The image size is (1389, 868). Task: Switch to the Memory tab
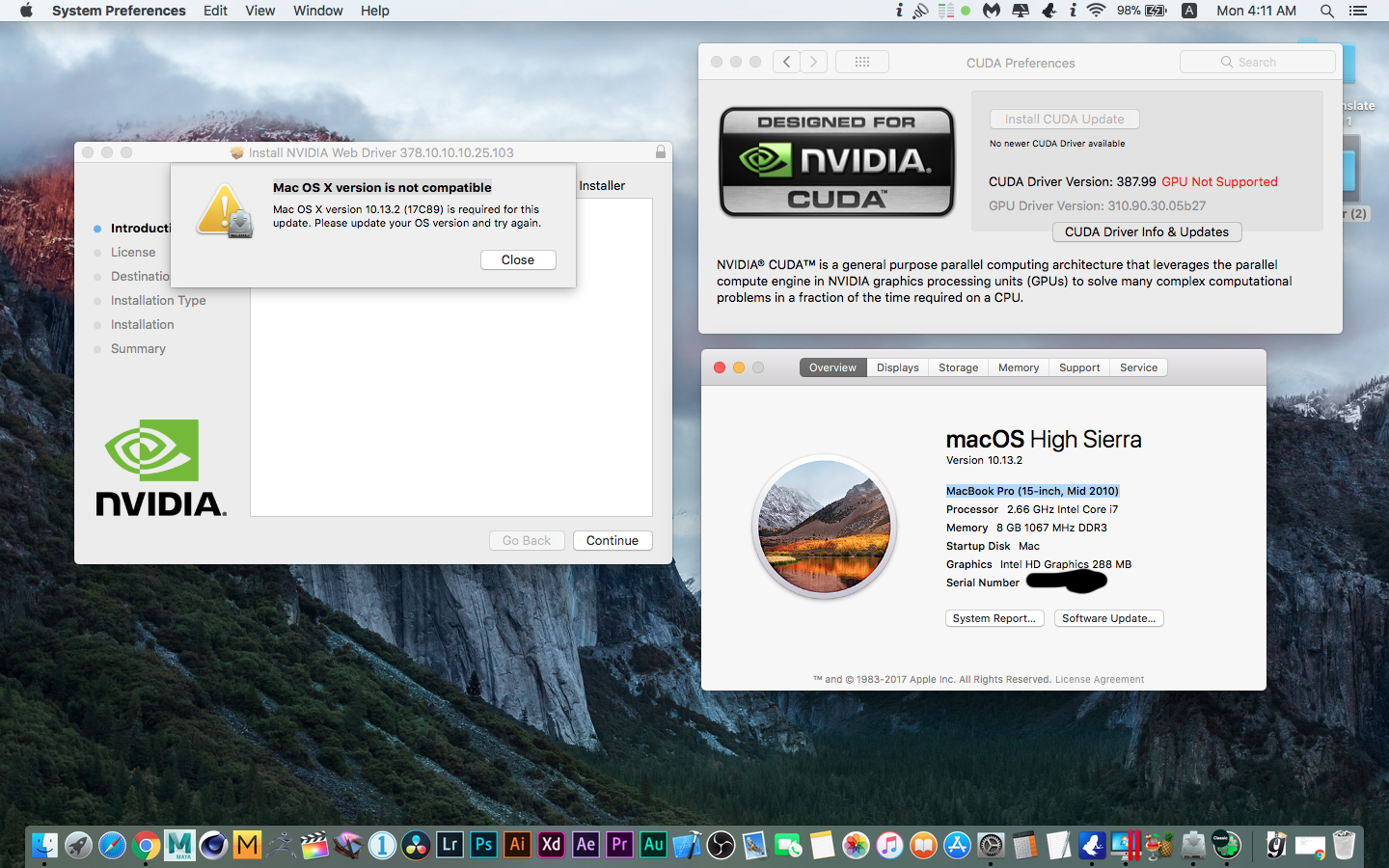coord(1019,367)
